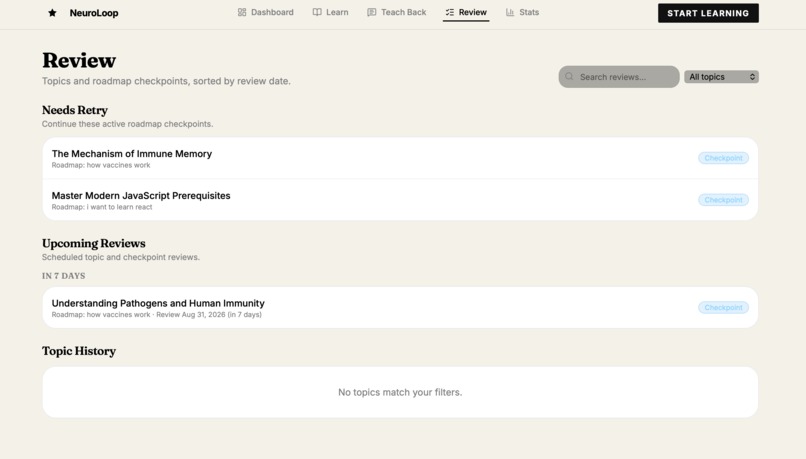Open The Mechanism of Immune Memory checkpoint

[400, 158]
